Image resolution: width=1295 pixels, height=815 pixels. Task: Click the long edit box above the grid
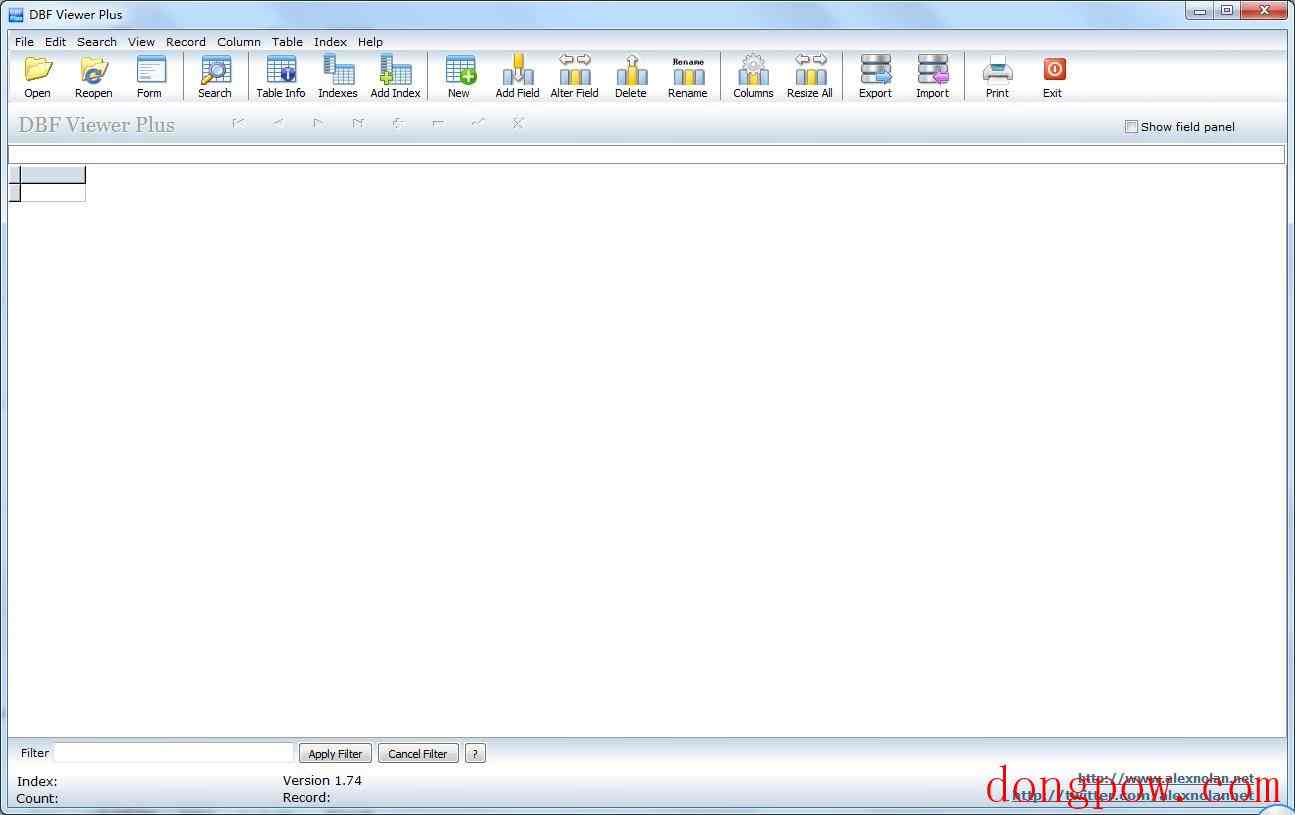coord(646,154)
